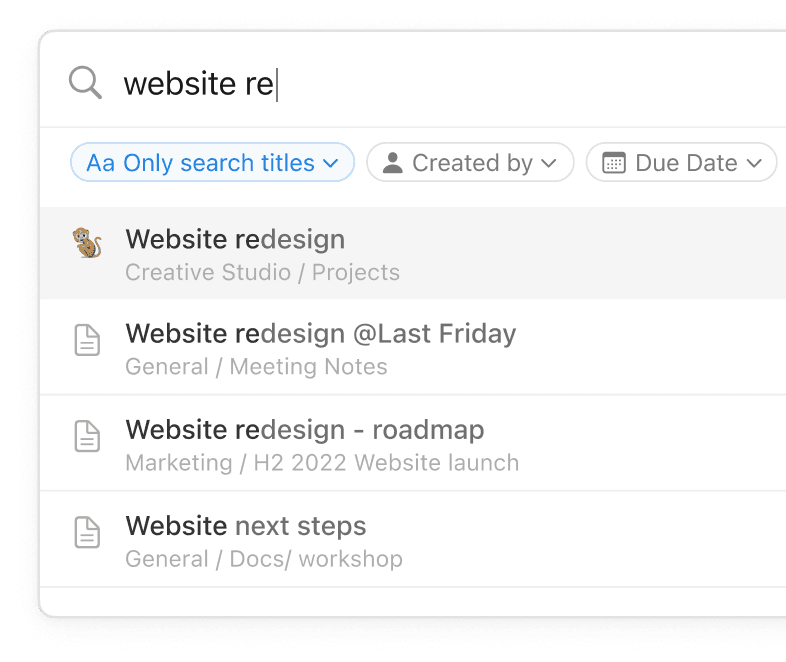Click the person icon in Created by
786x662 pixels.
point(393,163)
